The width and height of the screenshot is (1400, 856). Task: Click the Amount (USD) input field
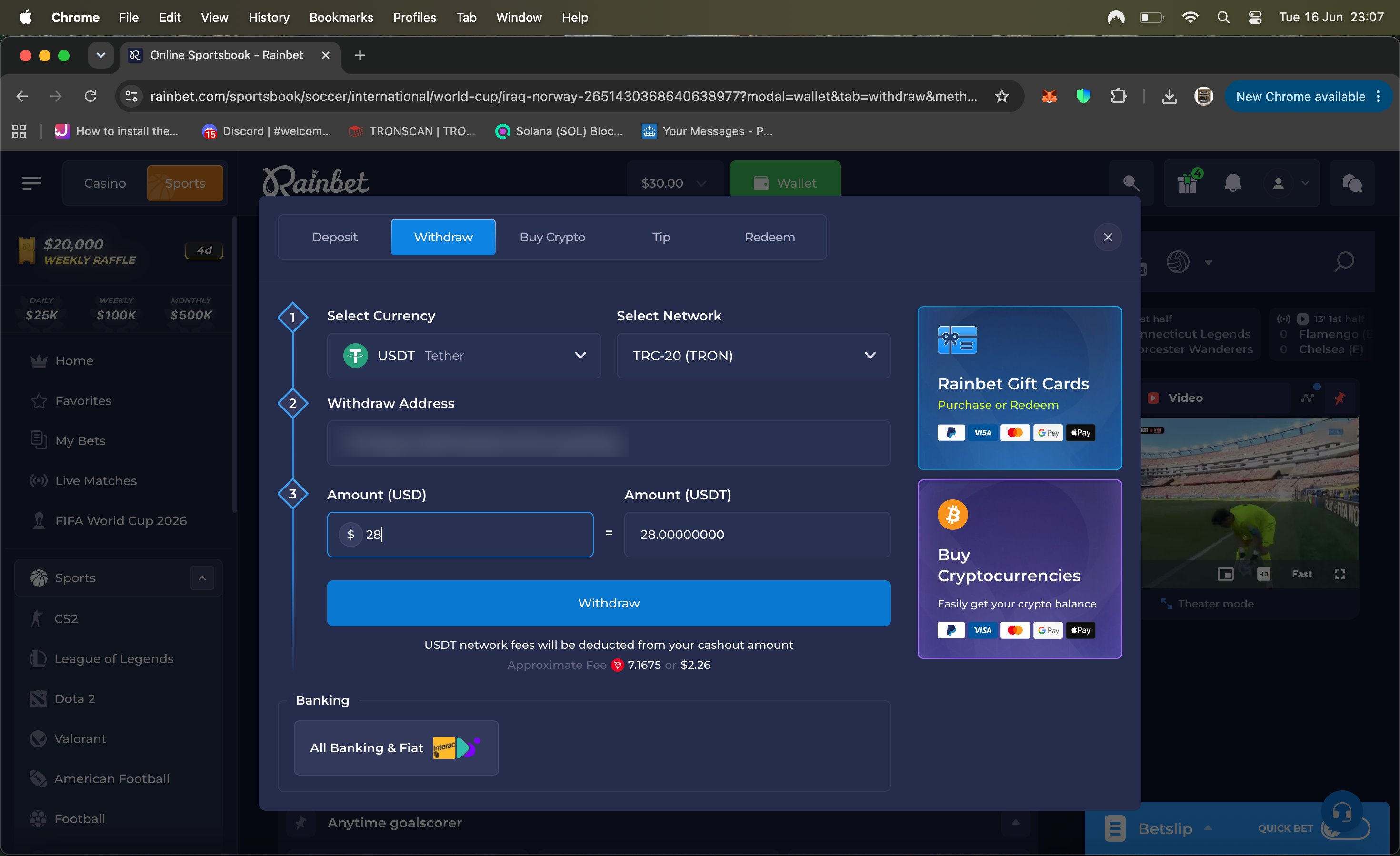pos(460,535)
